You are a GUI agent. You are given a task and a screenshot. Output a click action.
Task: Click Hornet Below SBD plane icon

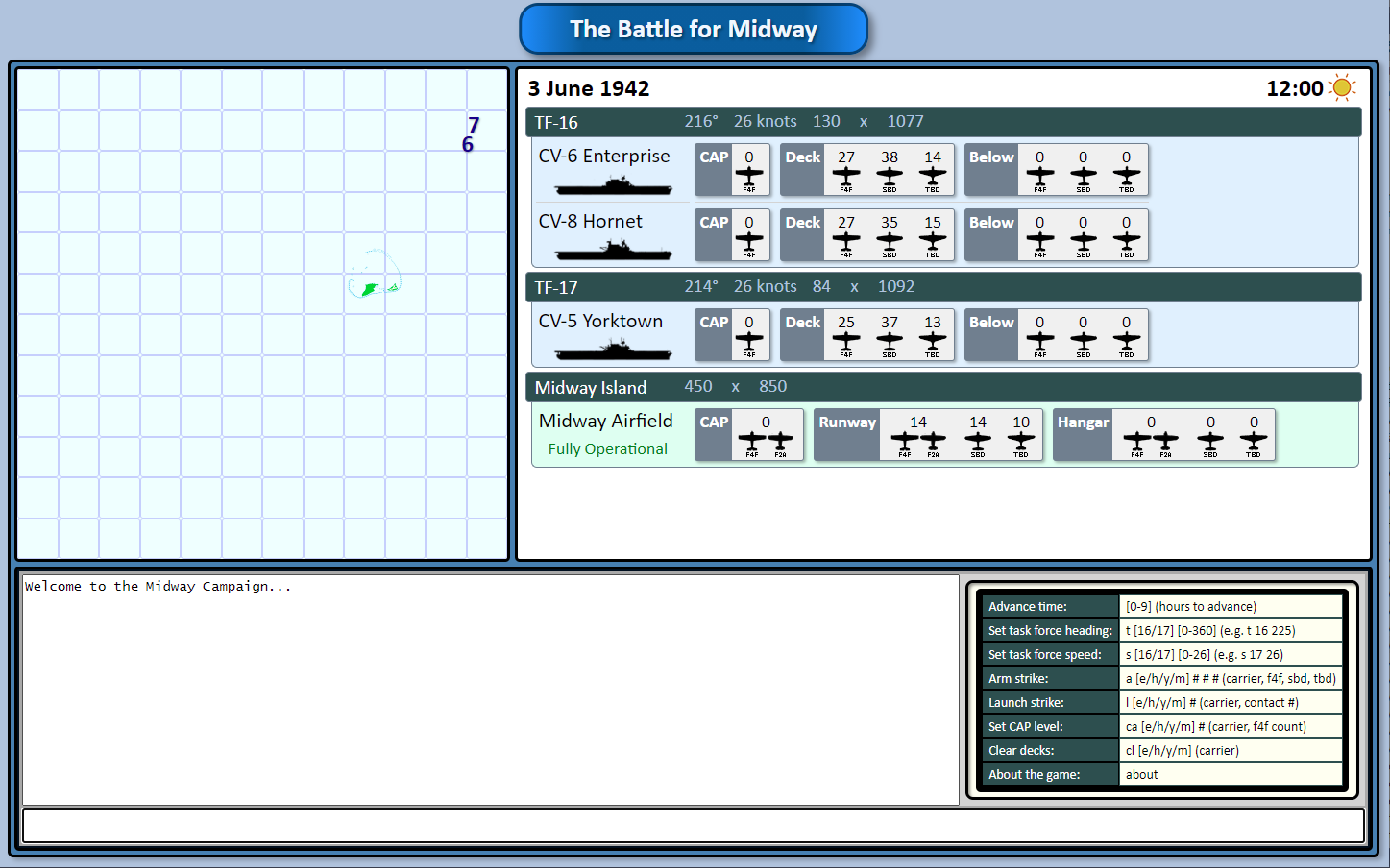(x=1083, y=244)
